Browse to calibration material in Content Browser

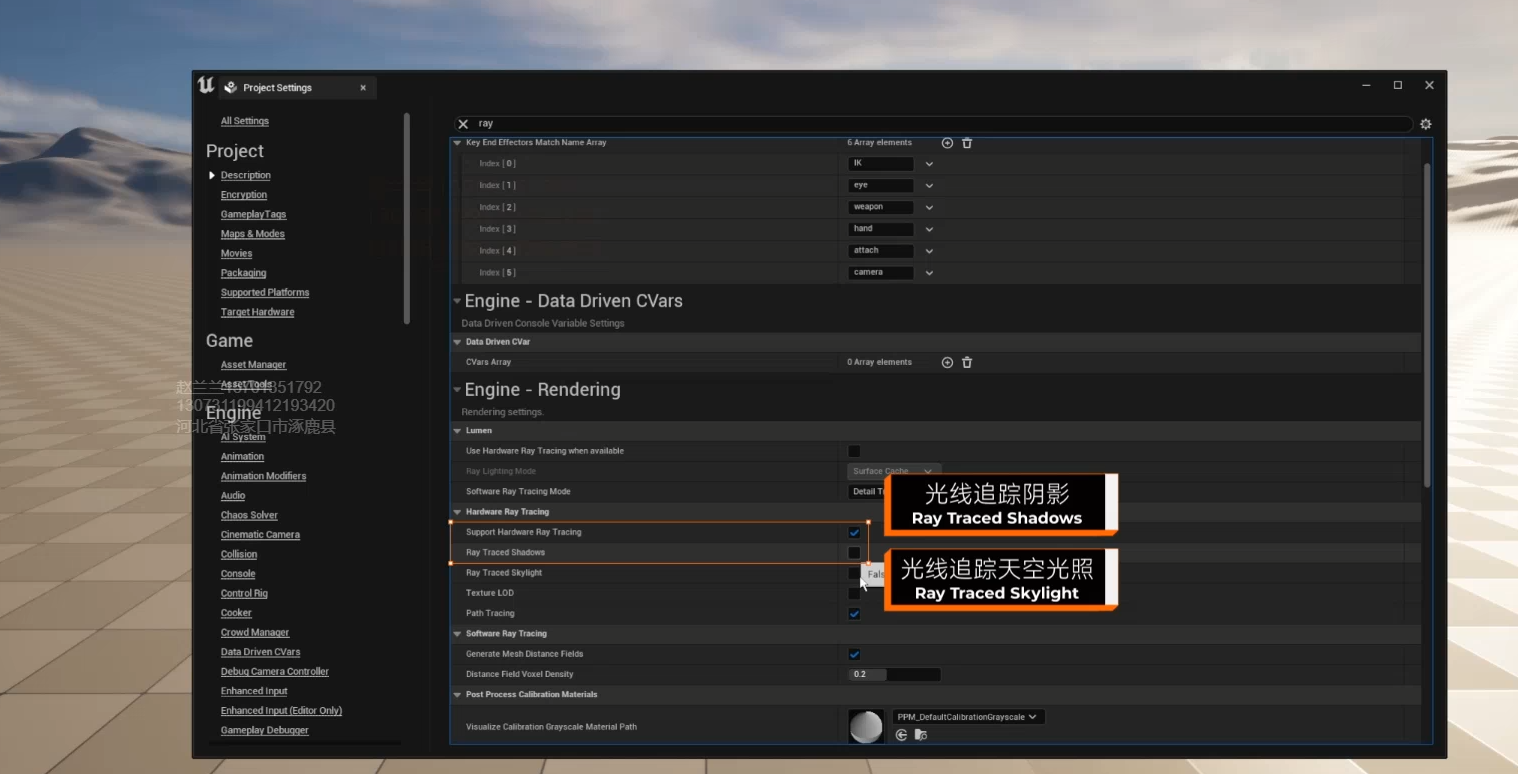[921, 735]
